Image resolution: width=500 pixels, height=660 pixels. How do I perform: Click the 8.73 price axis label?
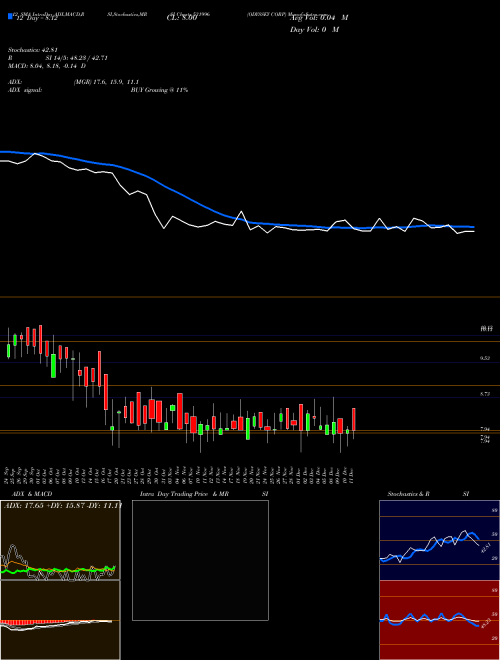coord(485,394)
